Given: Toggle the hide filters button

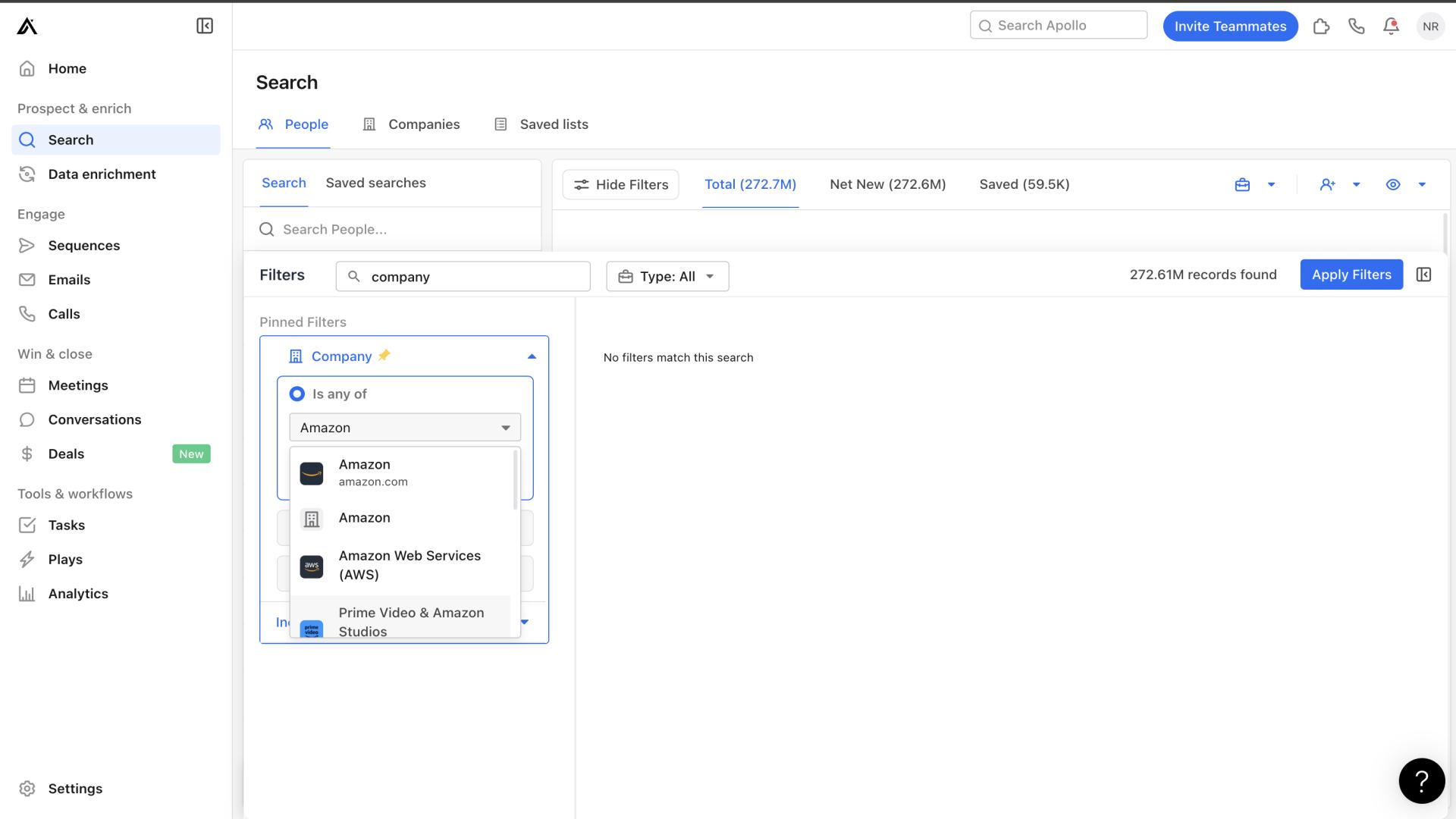Looking at the screenshot, I should 620,184.
